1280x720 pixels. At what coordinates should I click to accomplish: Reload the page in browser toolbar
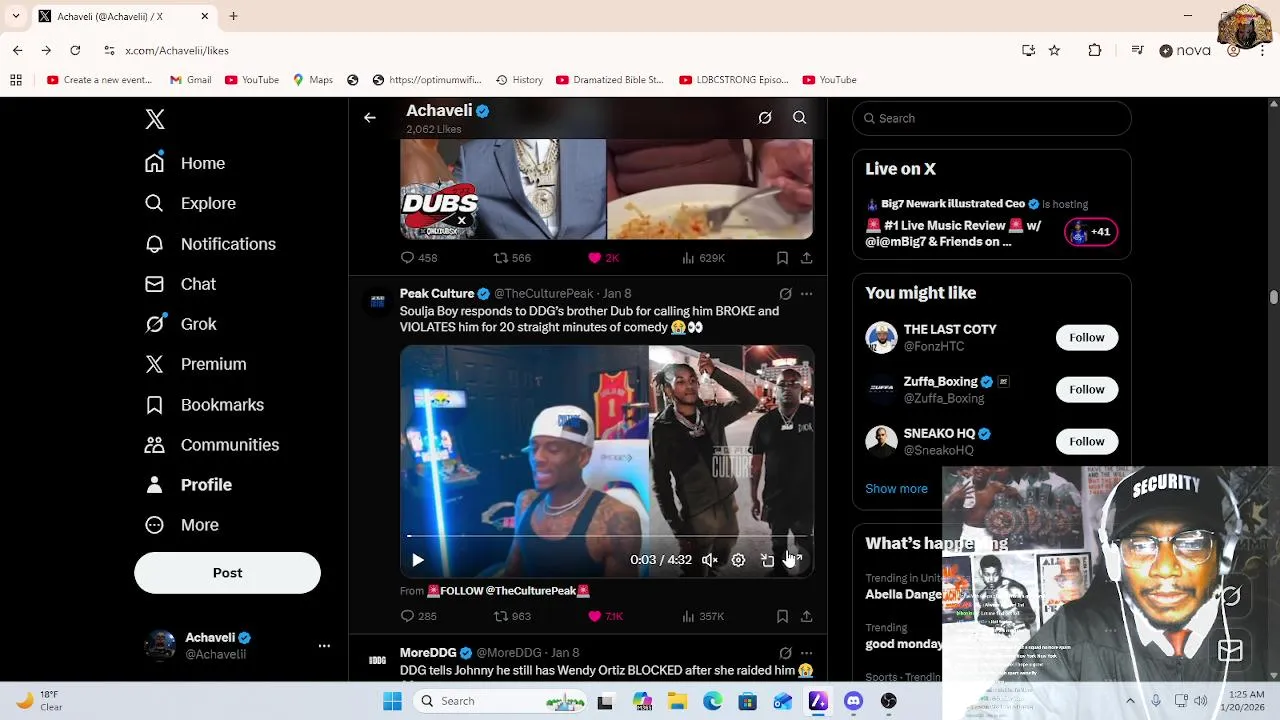pyautogui.click(x=75, y=50)
